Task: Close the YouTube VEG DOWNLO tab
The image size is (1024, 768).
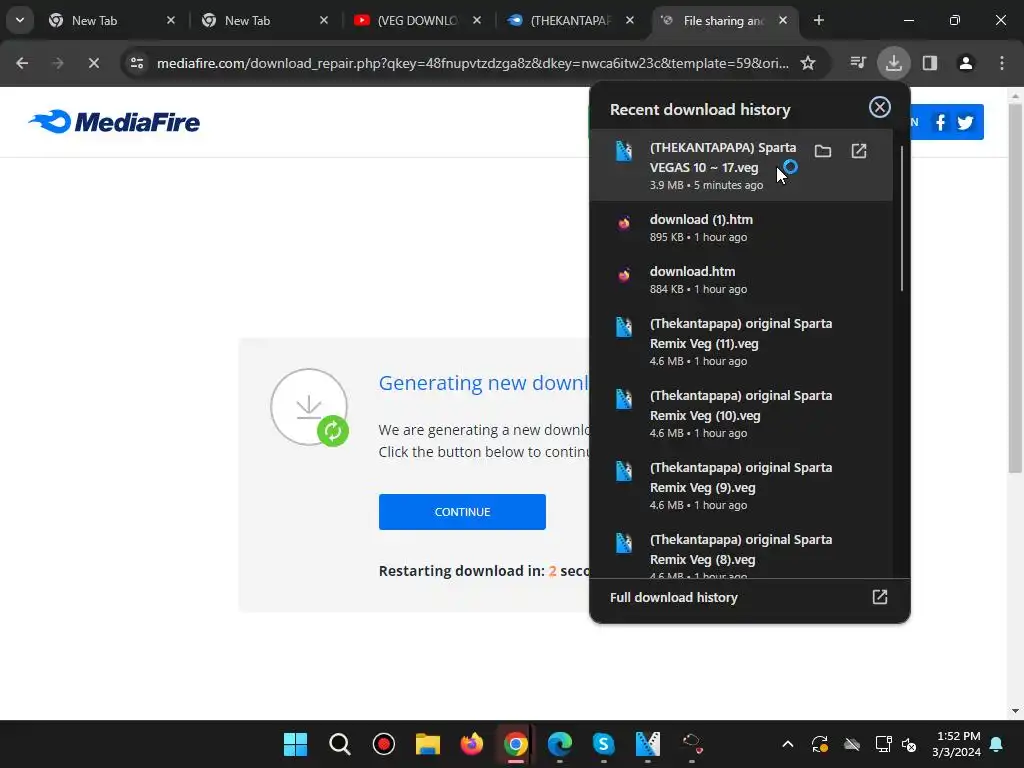Action: [x=477, y=20]
